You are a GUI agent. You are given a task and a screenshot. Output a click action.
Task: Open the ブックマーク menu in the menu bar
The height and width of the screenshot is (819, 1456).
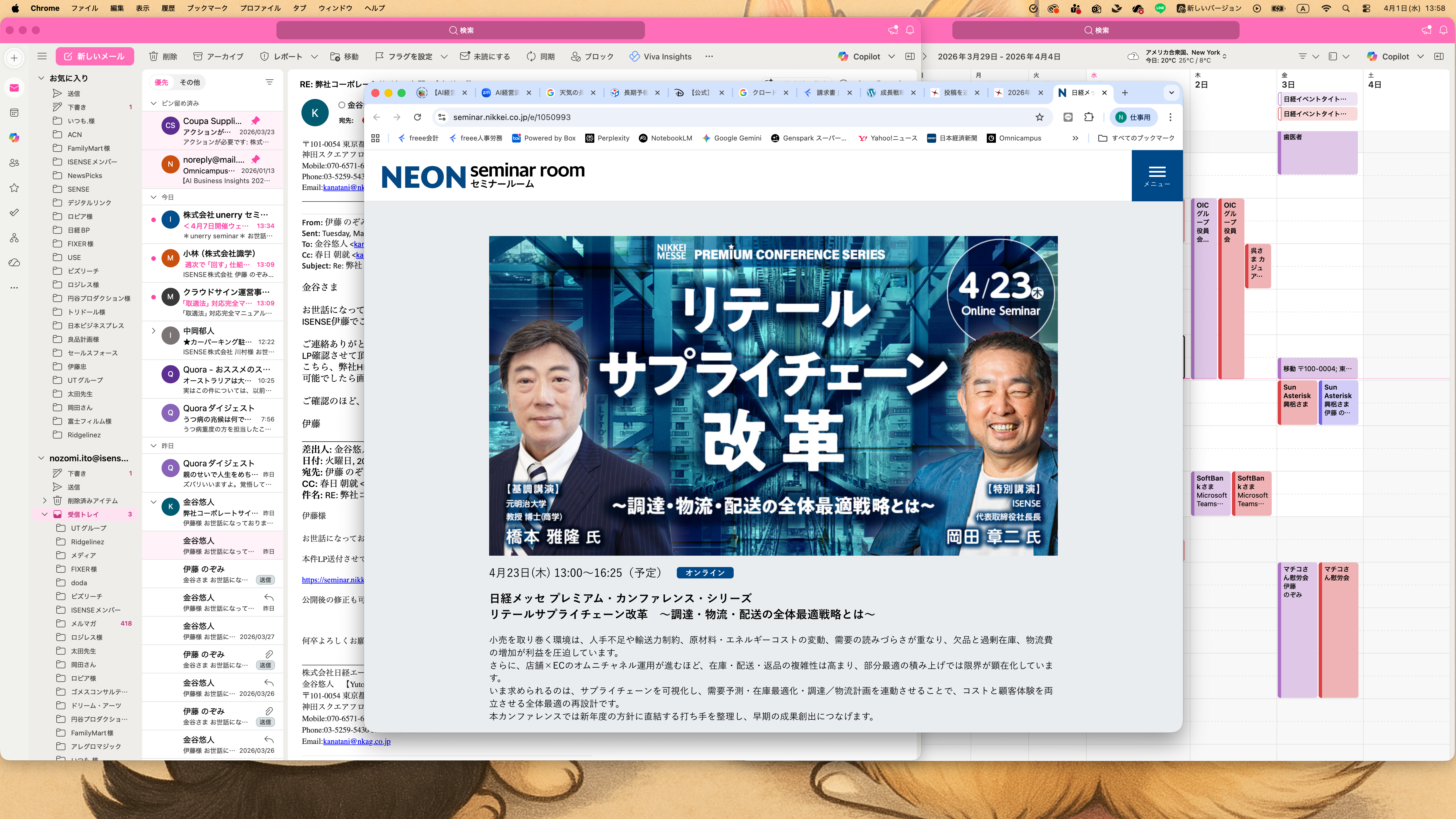[207, 8]
